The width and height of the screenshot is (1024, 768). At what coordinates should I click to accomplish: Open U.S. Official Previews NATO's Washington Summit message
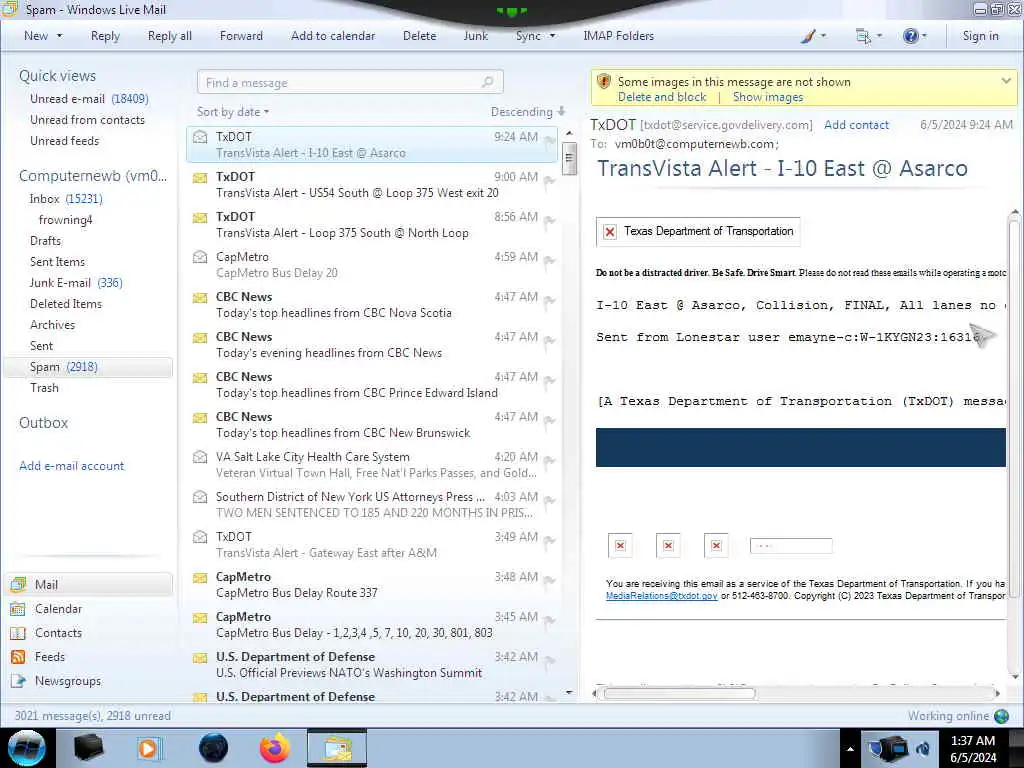[372, 665]
